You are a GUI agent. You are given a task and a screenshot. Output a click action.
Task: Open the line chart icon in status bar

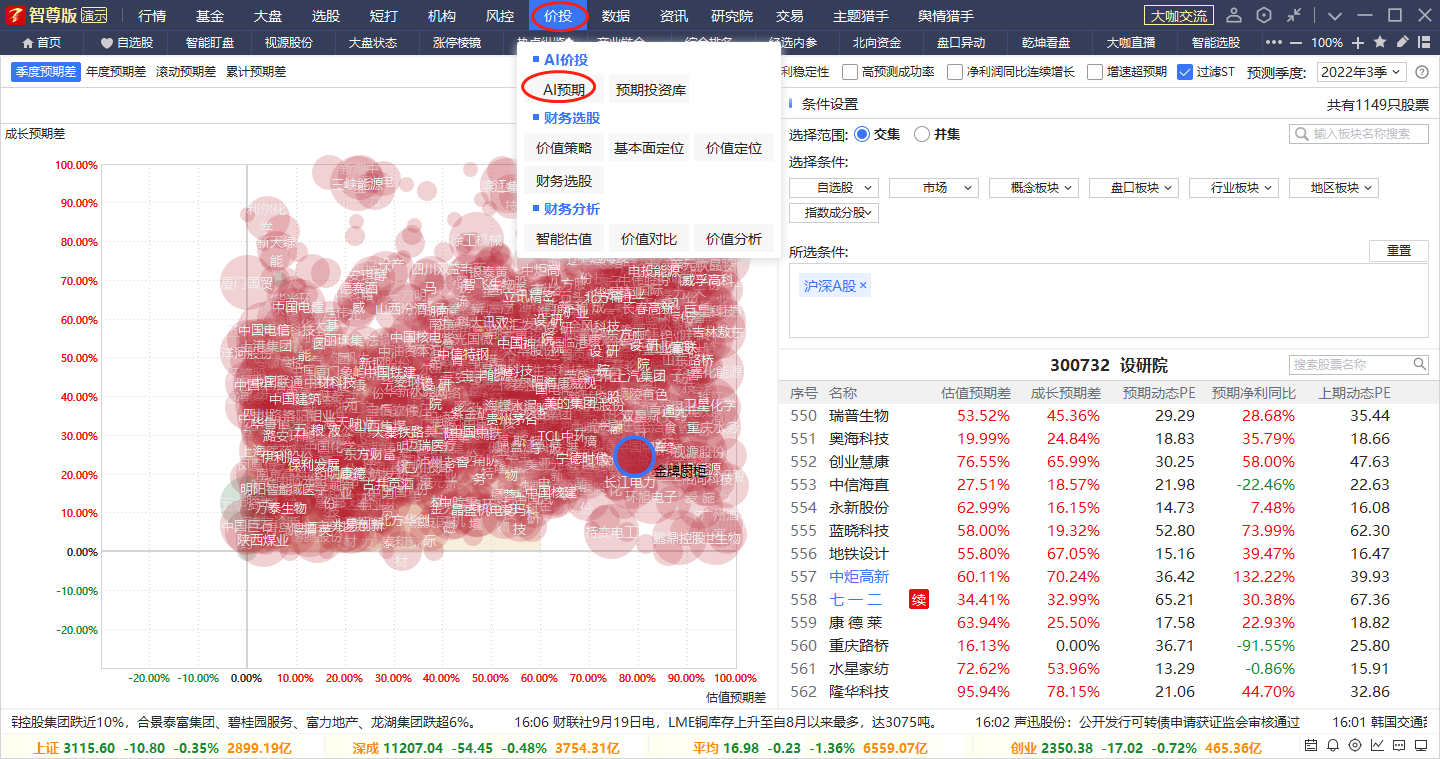tap(1377, 745)
